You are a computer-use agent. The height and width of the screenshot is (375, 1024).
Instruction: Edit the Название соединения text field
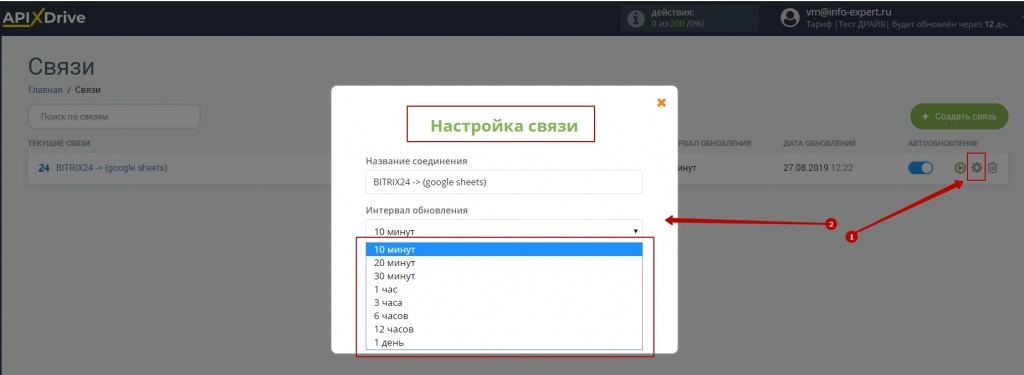click(504, 182)
